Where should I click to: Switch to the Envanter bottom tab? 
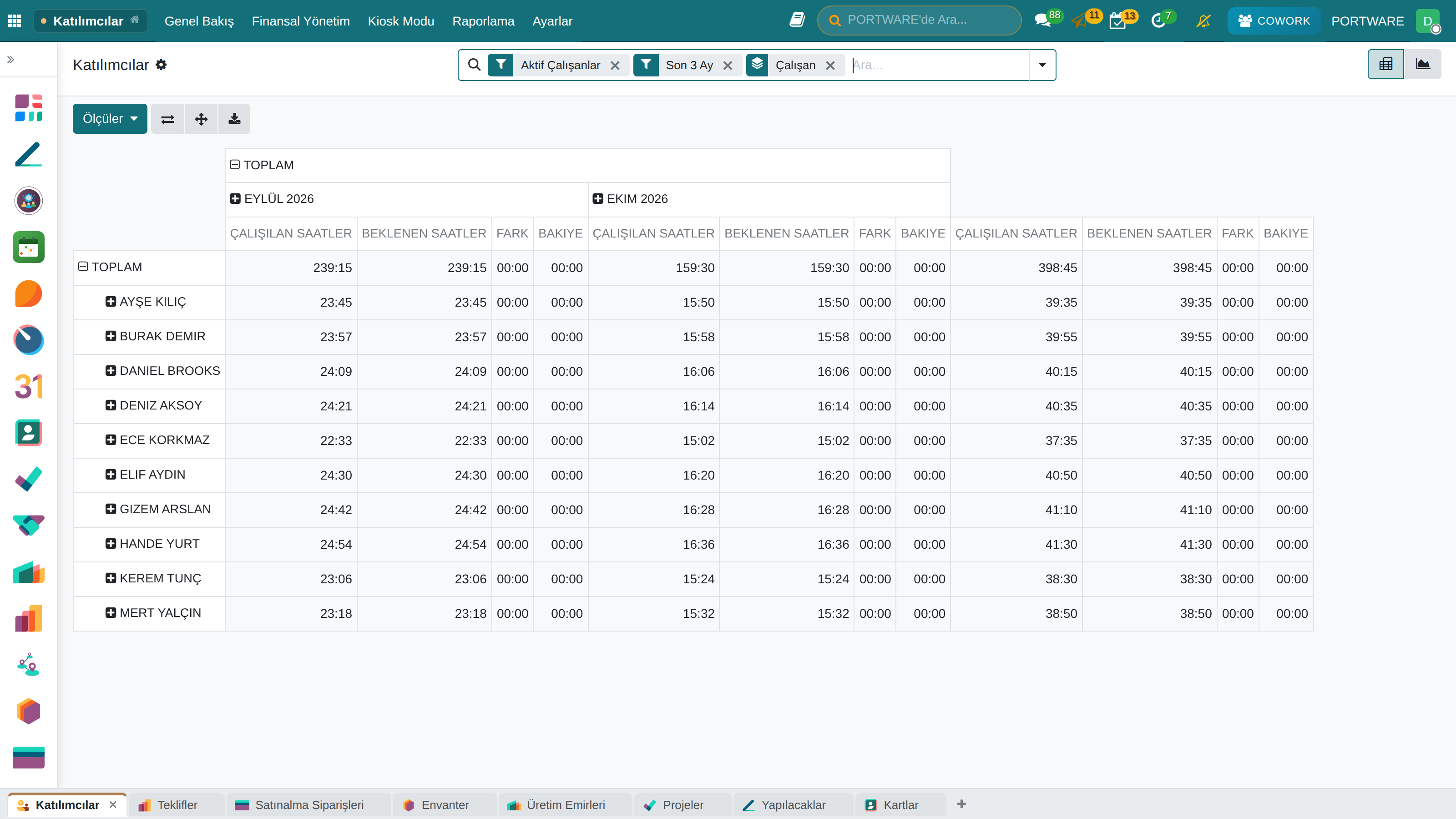pos(445,805)
